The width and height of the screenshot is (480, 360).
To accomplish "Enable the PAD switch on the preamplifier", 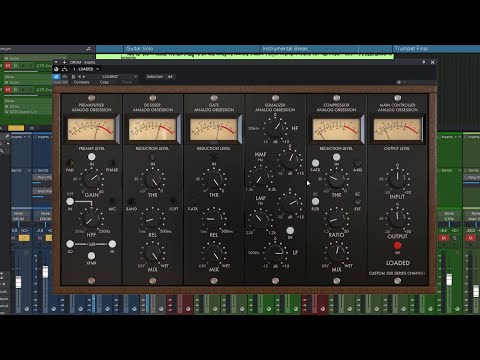I will [70, 163].
